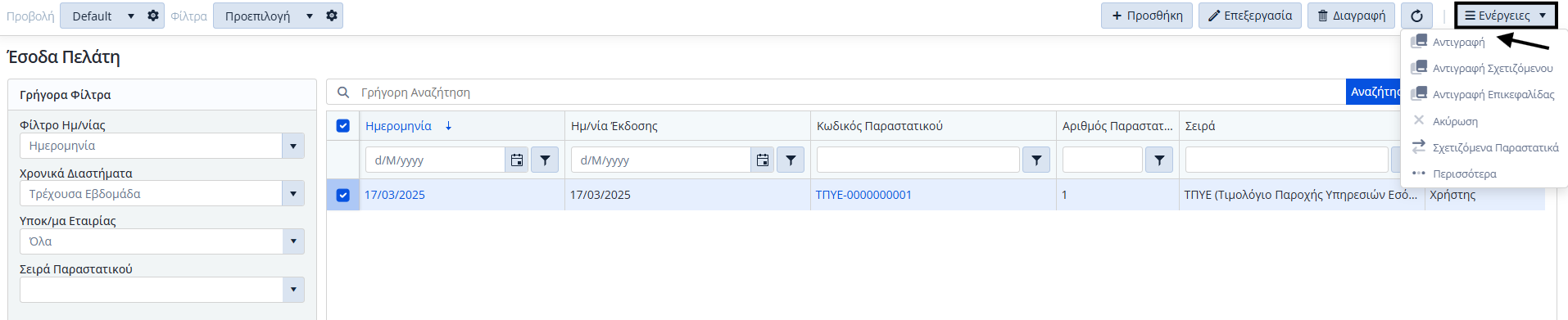
Task: Click filter funnel of Ημ/νία Έκδοσης column
Action: click(x=791, y=160)
